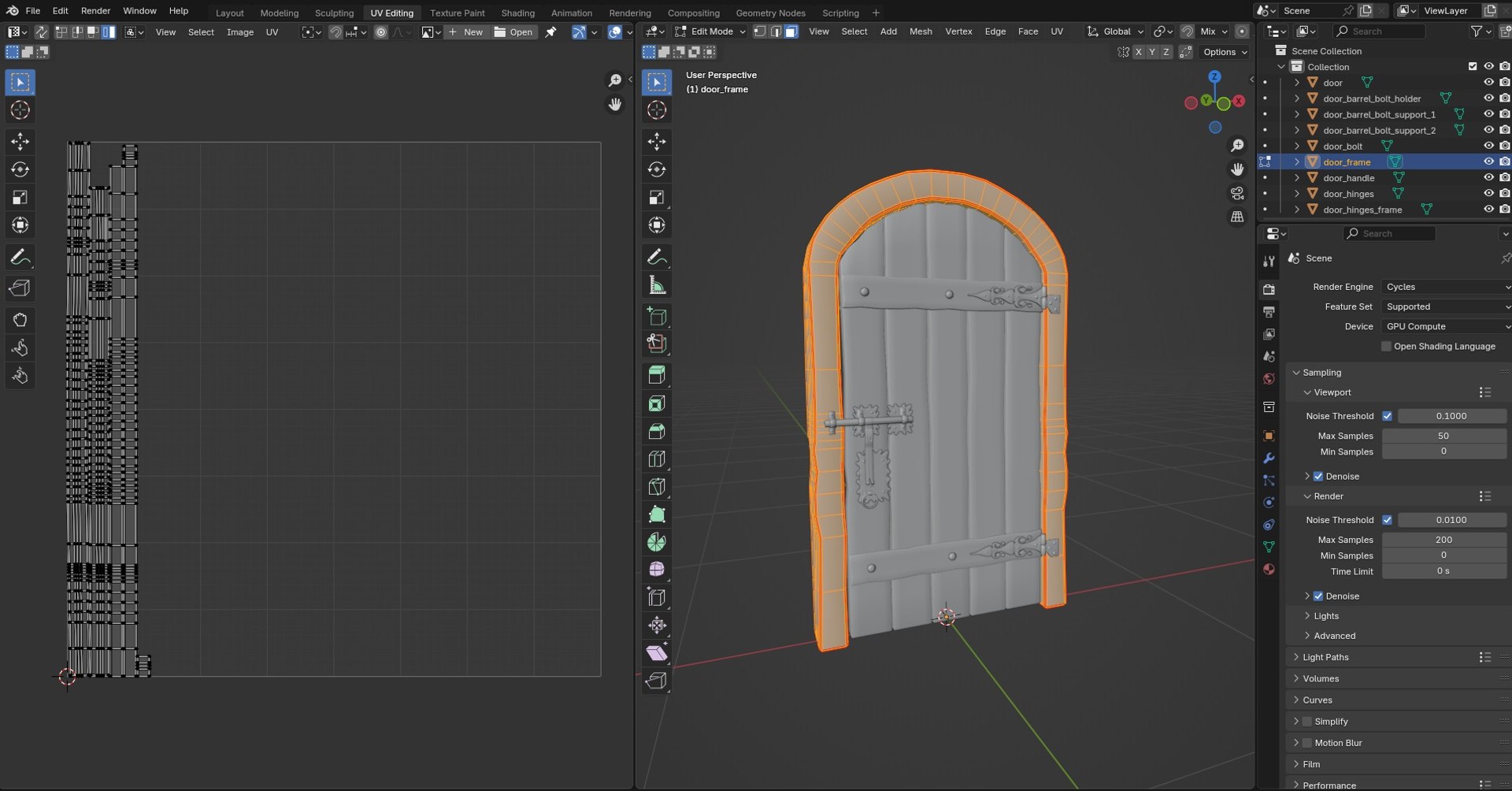Toggle Open Shading Language checkbox
Image resolution: width=1512 pixels, height=791 pixels.
point(1387,347)
